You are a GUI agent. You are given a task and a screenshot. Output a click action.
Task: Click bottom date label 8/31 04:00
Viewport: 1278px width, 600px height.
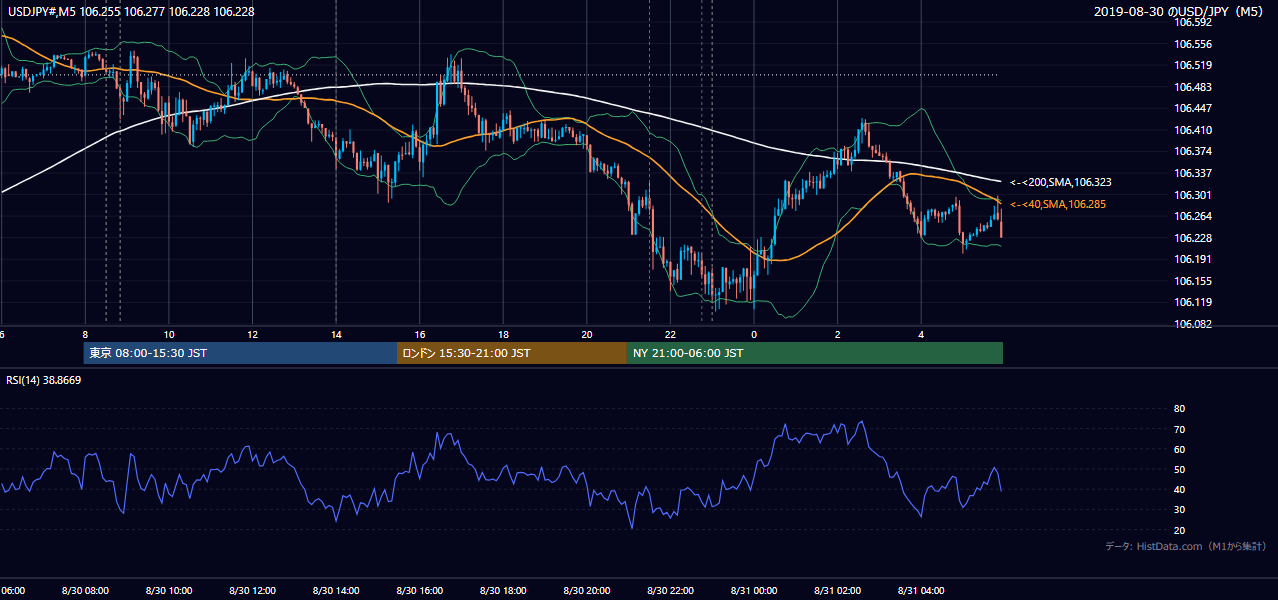click(921, 590)
